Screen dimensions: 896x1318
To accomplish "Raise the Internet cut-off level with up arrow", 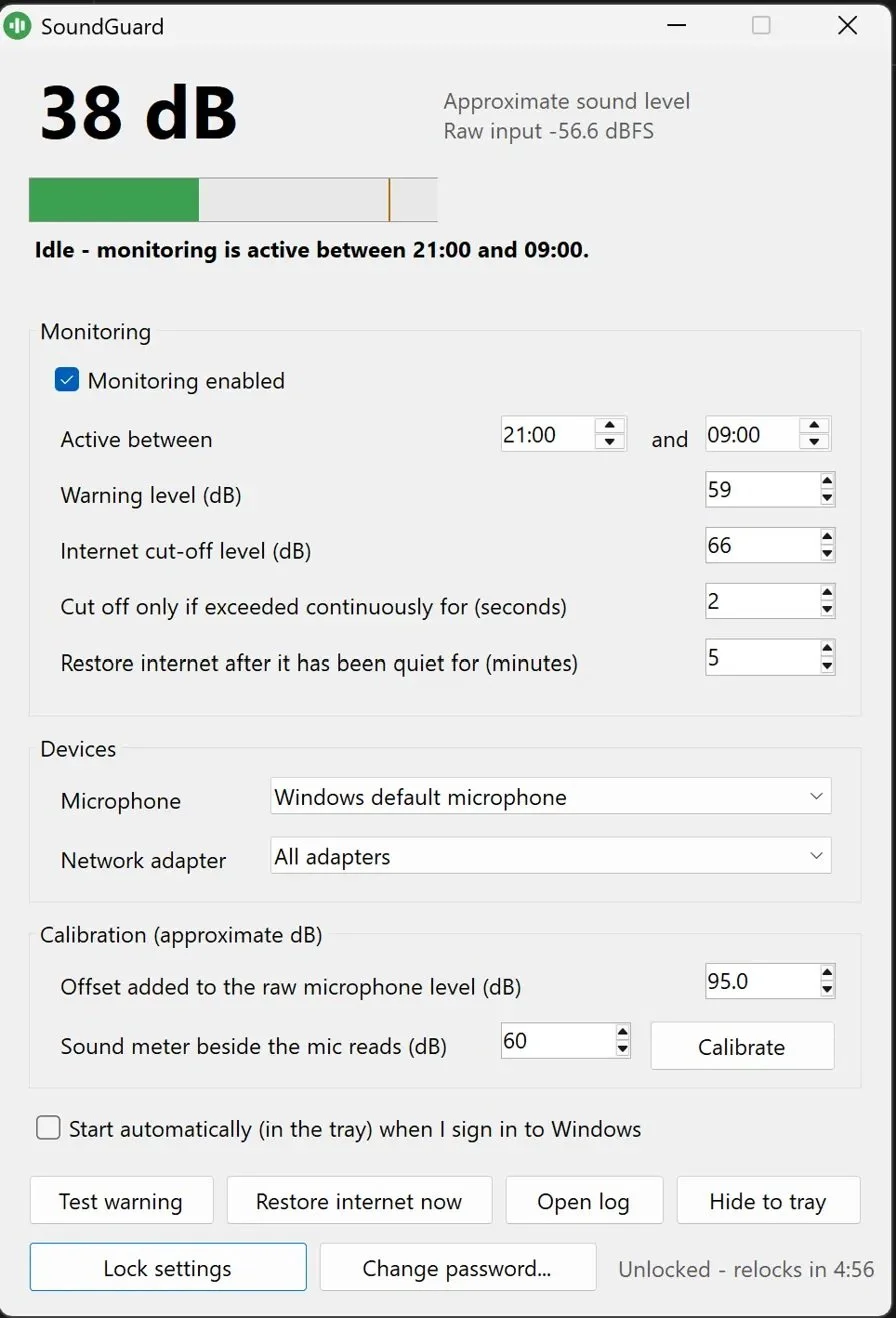I will coord(827,538).
